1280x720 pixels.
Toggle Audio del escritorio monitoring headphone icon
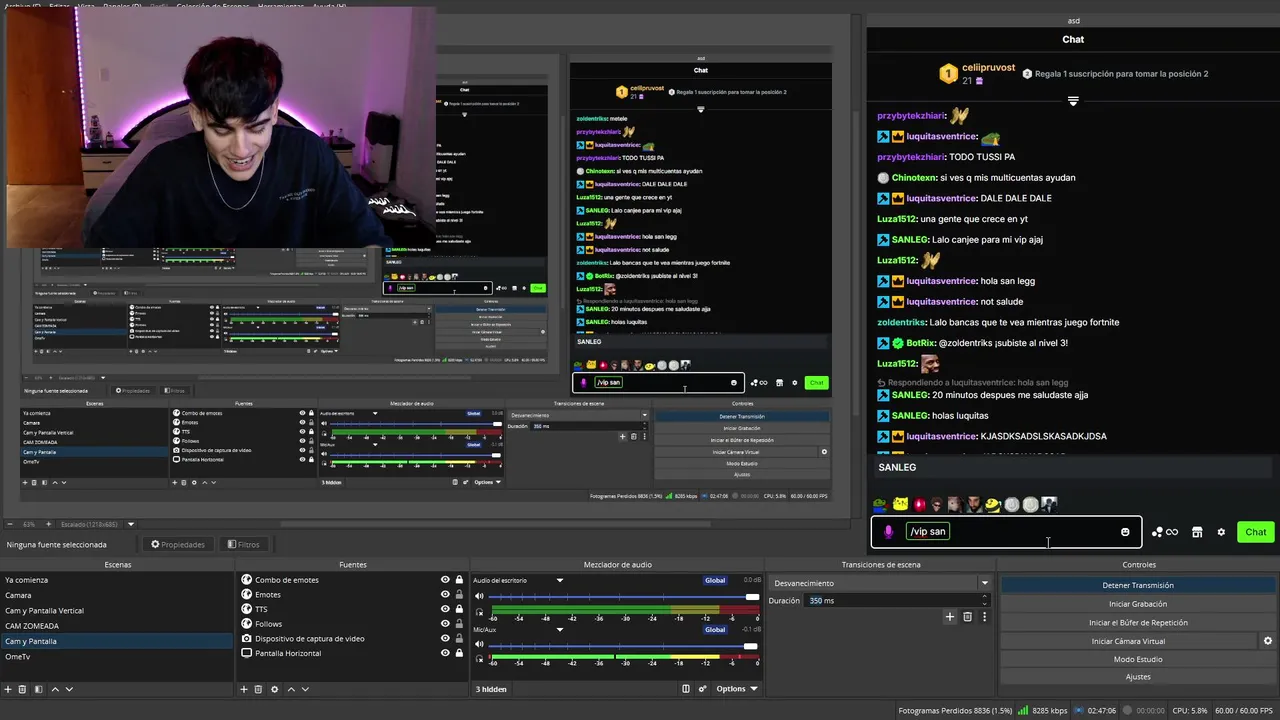(x=479, y=612)
